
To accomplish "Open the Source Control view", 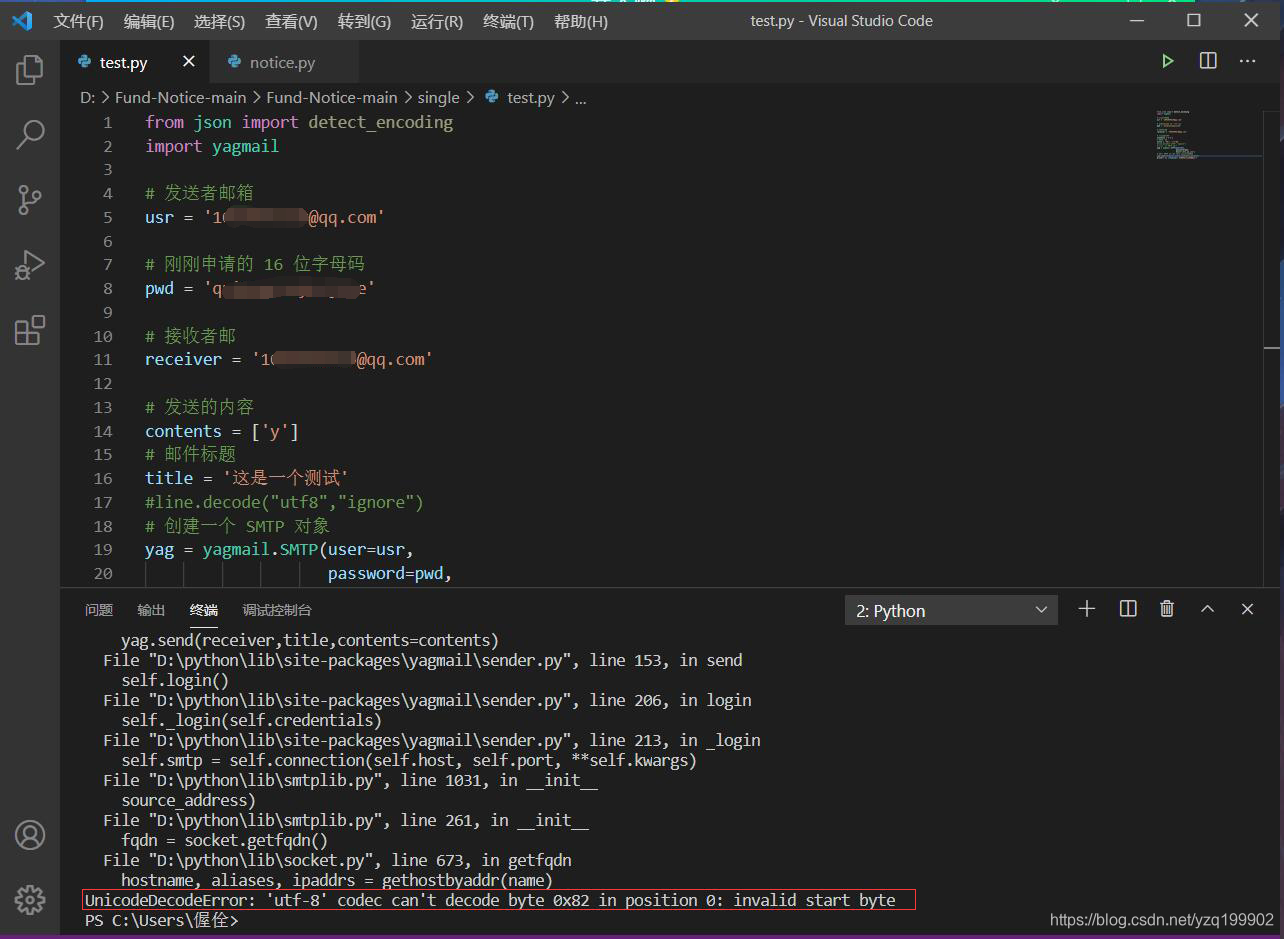I will click(x=30, y=200).
